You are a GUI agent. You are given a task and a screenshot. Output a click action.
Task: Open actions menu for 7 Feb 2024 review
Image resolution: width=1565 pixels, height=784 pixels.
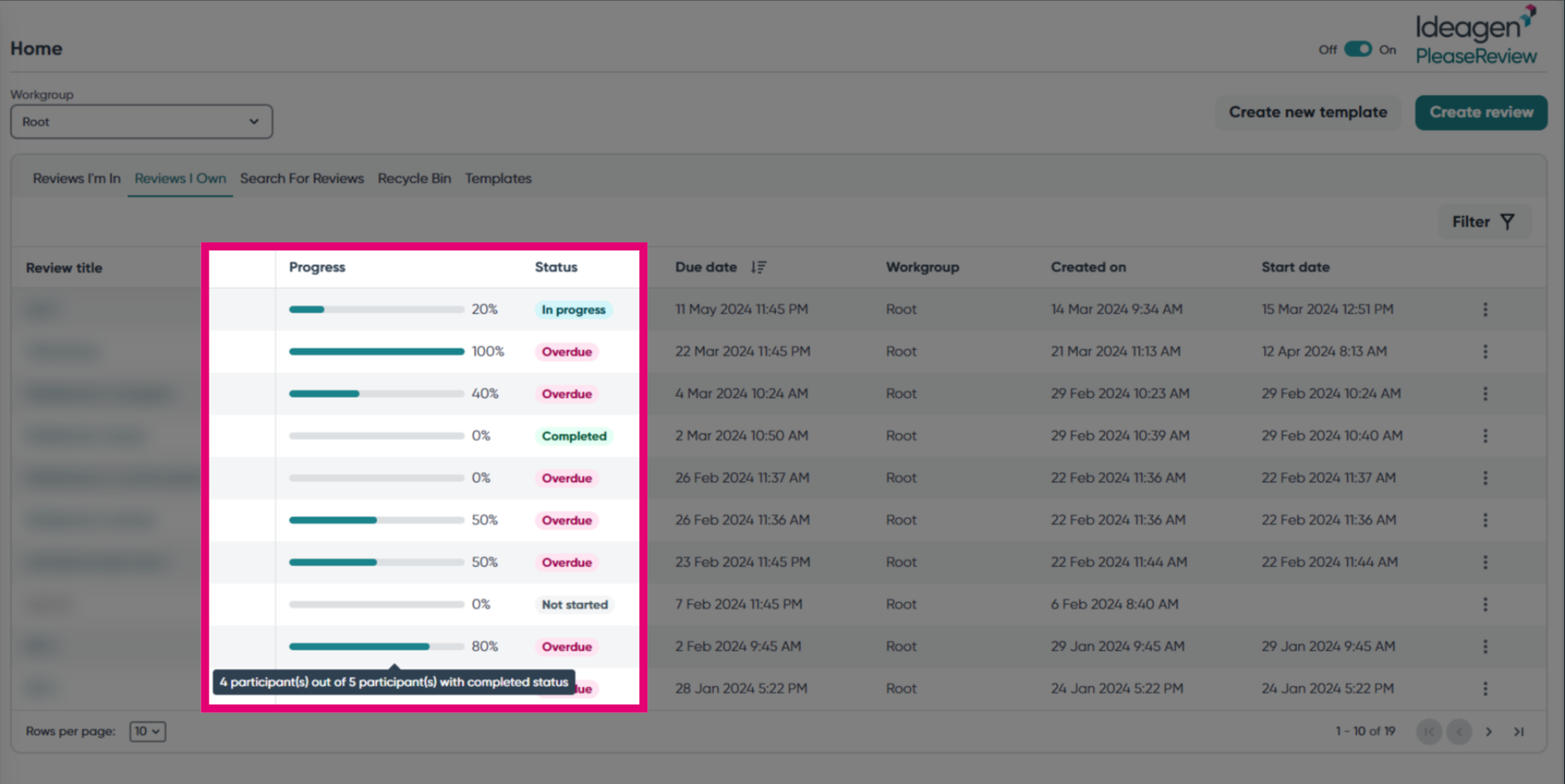[x=1485, y=605]
